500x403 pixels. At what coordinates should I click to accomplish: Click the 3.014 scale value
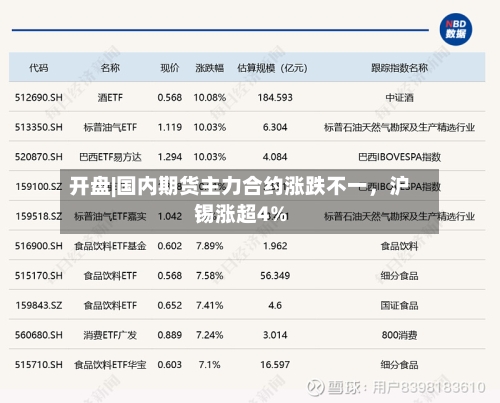click(275, 335)
